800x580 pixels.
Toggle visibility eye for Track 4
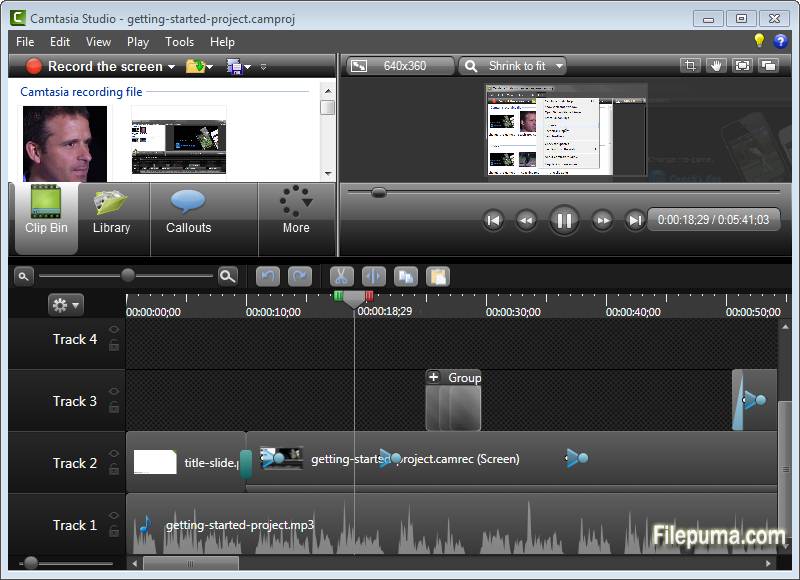[114, 329]
